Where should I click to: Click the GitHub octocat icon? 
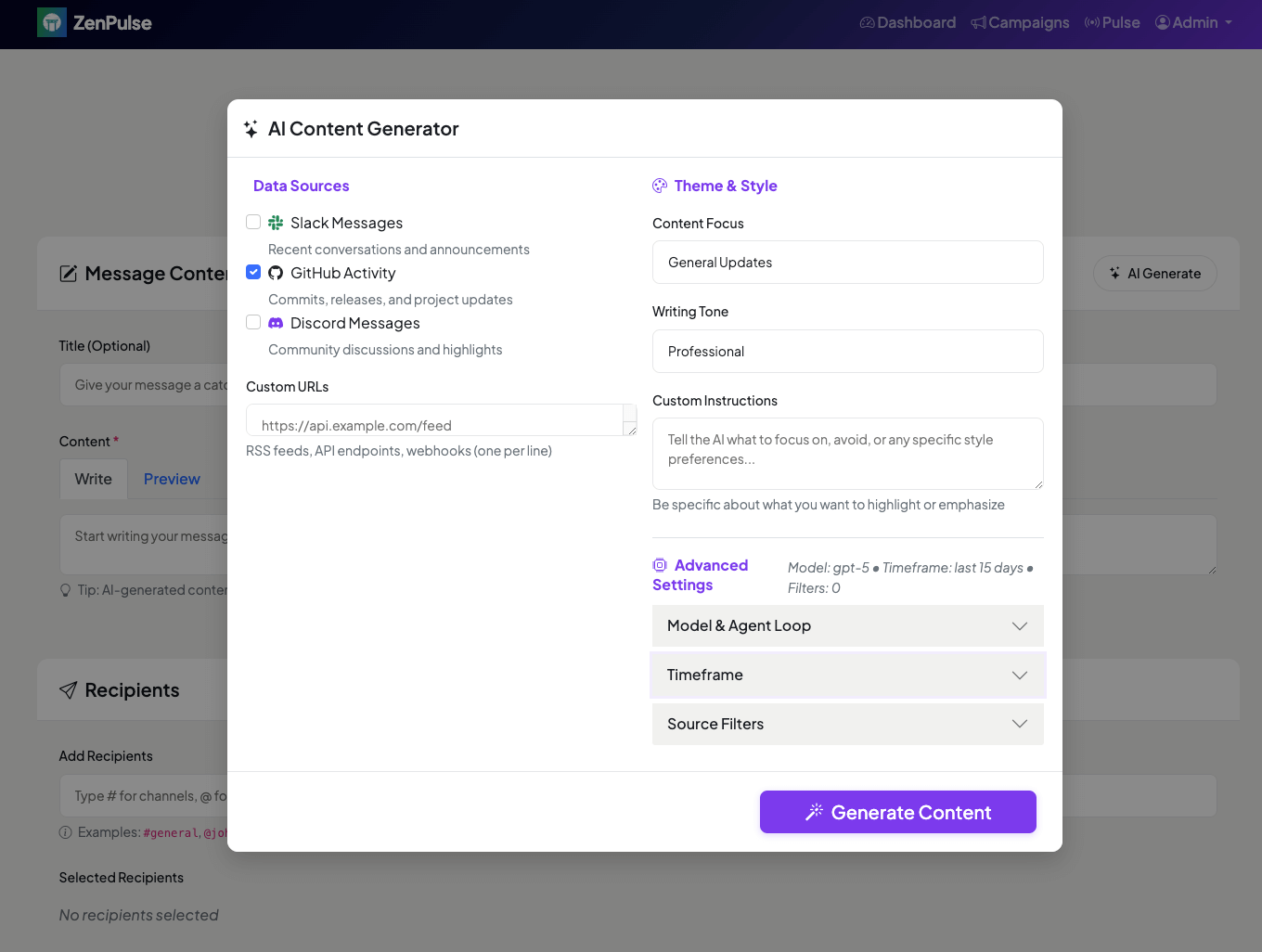point(276,273)
